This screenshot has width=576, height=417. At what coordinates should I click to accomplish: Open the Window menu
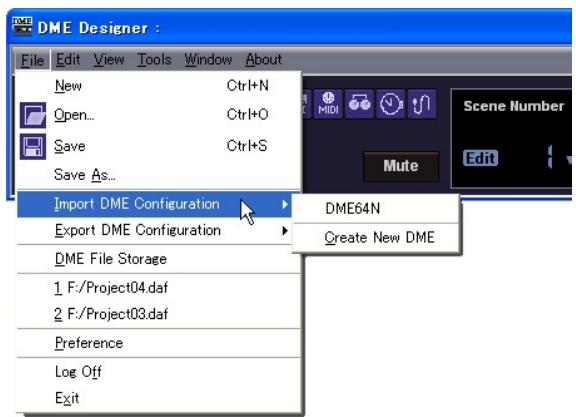[208, 60]
